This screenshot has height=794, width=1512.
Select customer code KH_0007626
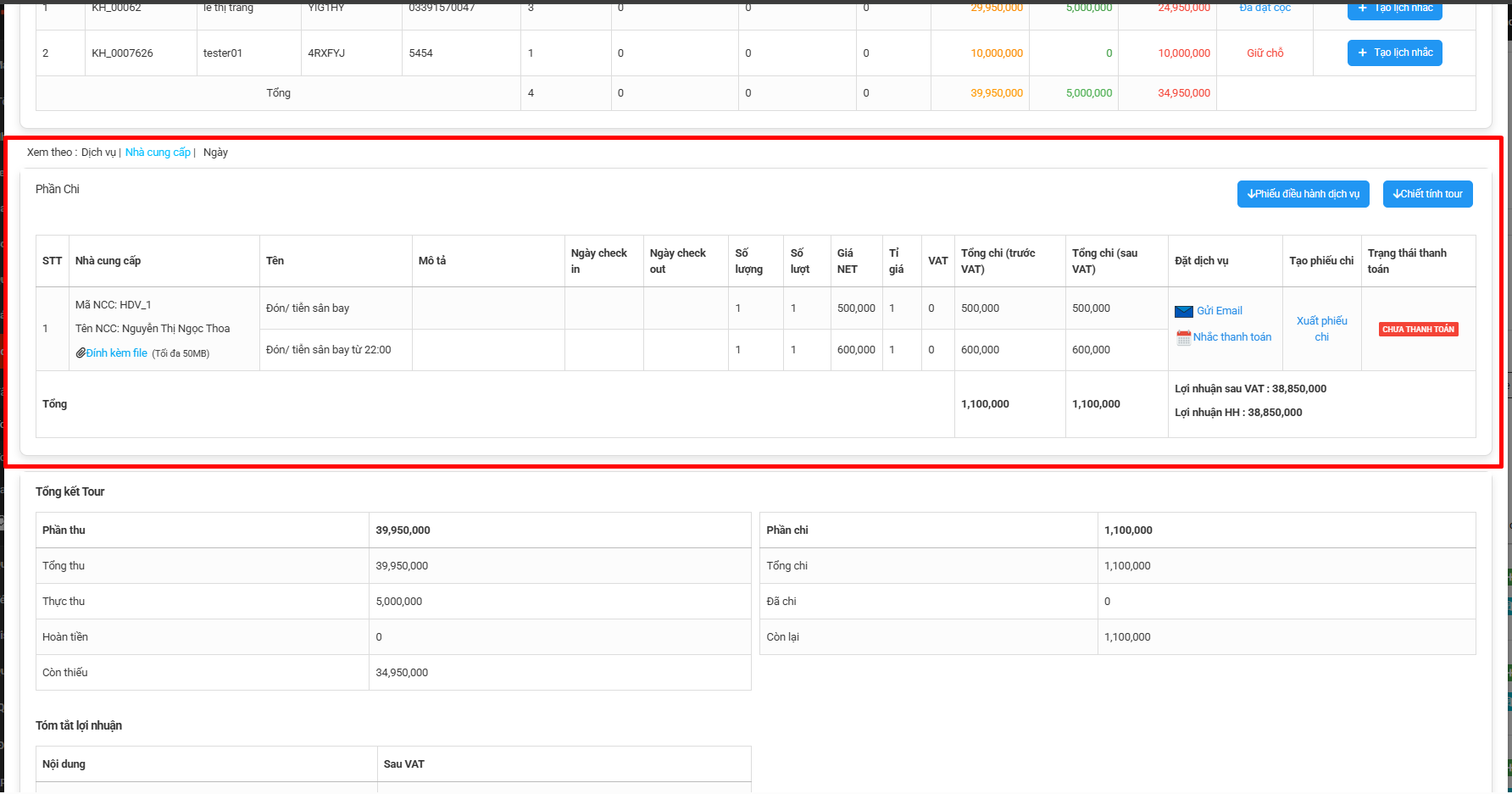click(x=123, y=53)
